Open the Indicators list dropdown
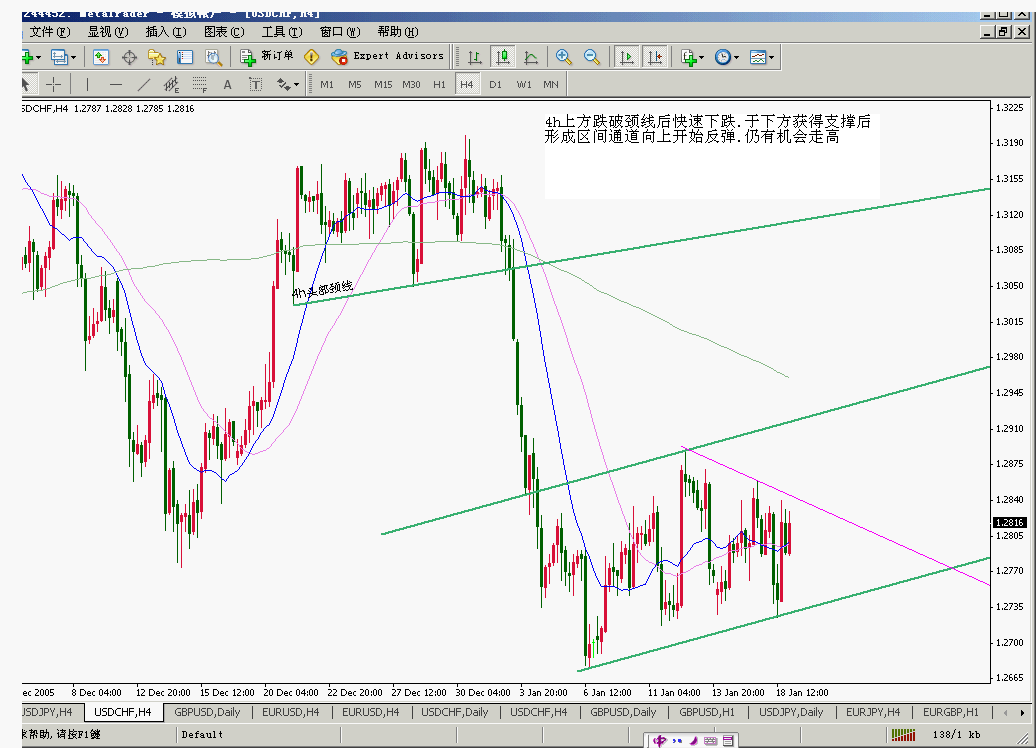Viewport: 1036px width, 748px height. (692, 57)
